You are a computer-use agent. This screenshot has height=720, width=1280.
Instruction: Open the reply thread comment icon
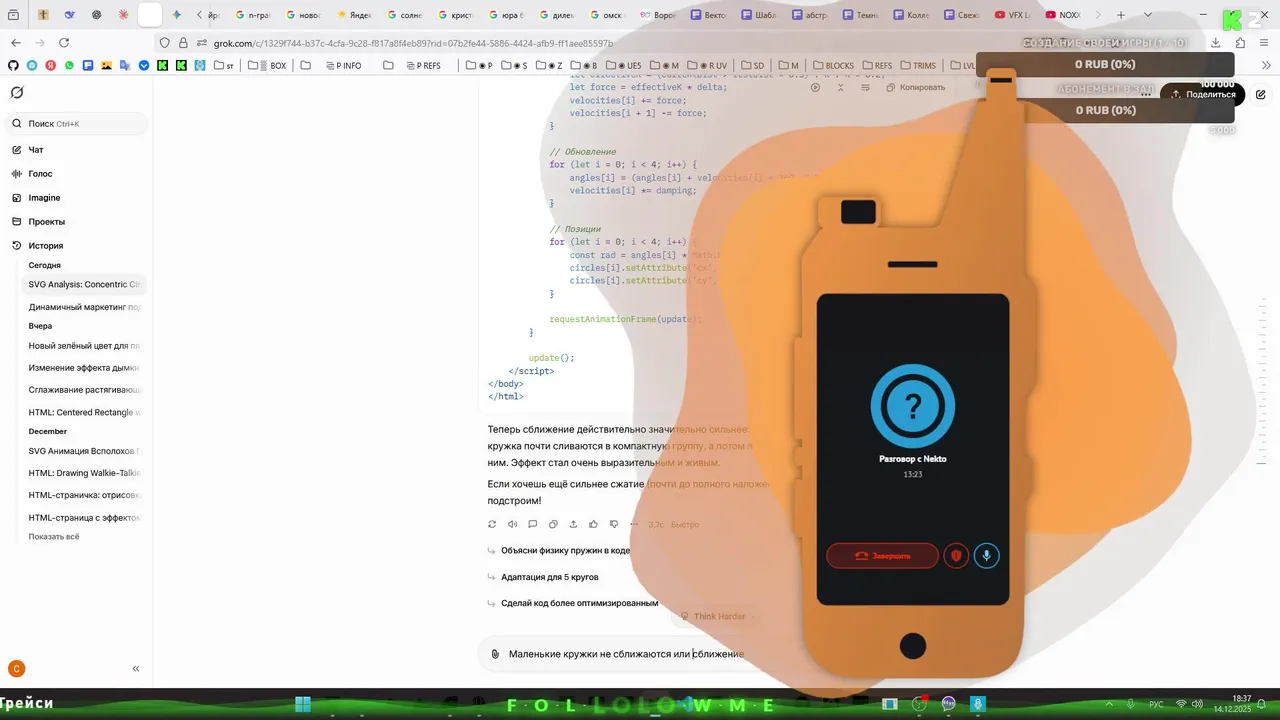click(532, 524)
